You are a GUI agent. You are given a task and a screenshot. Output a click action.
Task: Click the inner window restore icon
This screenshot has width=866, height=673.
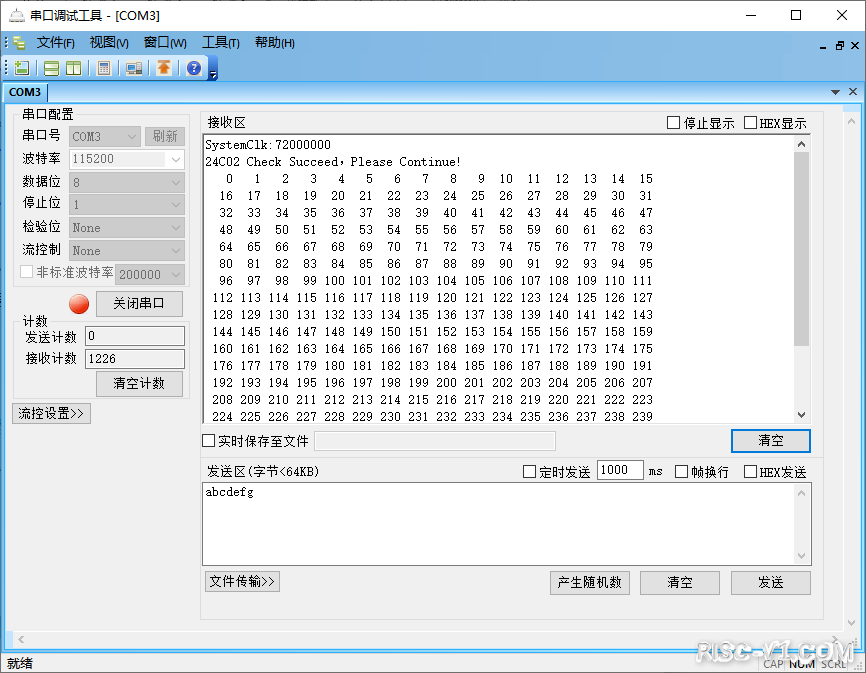tap(839, 46)
